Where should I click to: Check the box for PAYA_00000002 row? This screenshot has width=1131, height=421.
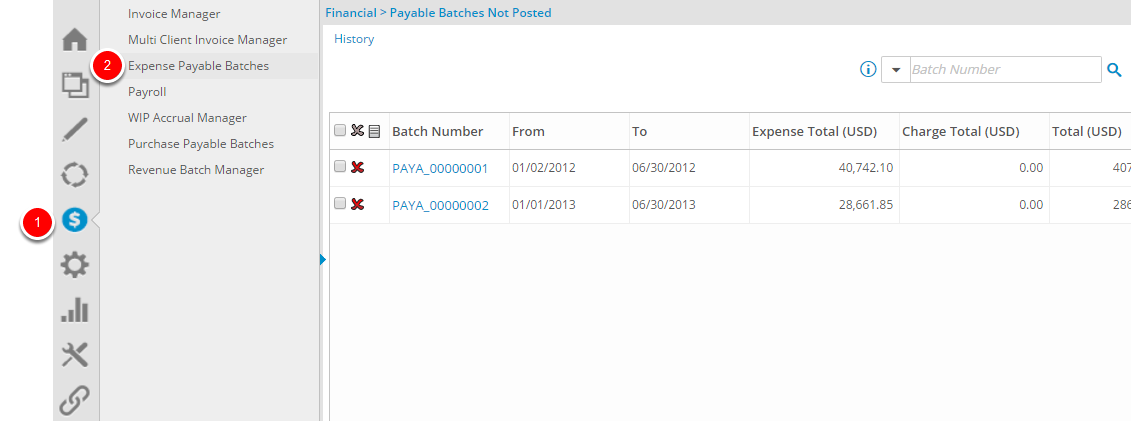coord(340,204)
